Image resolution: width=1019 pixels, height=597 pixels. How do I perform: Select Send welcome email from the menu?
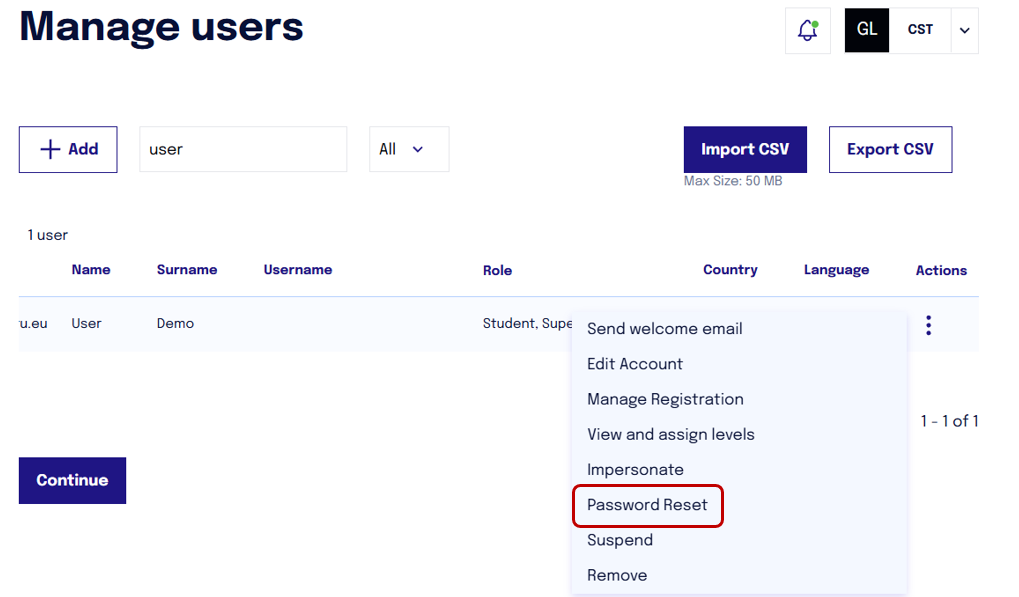(x=664, y=328)
